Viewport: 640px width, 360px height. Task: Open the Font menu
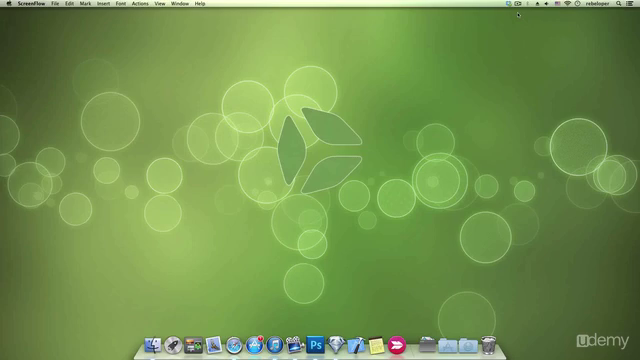pyautogui.click(x=121, y=4)
